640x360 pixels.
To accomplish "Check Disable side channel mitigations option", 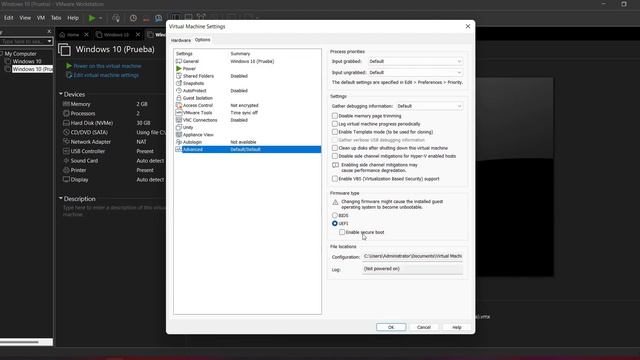I will pyautogui.click(x=335, y=156).
